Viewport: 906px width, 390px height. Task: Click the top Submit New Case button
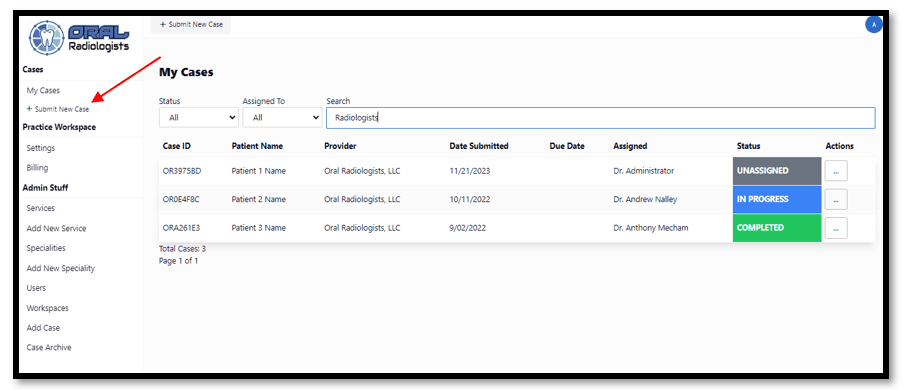click(191, 24)
